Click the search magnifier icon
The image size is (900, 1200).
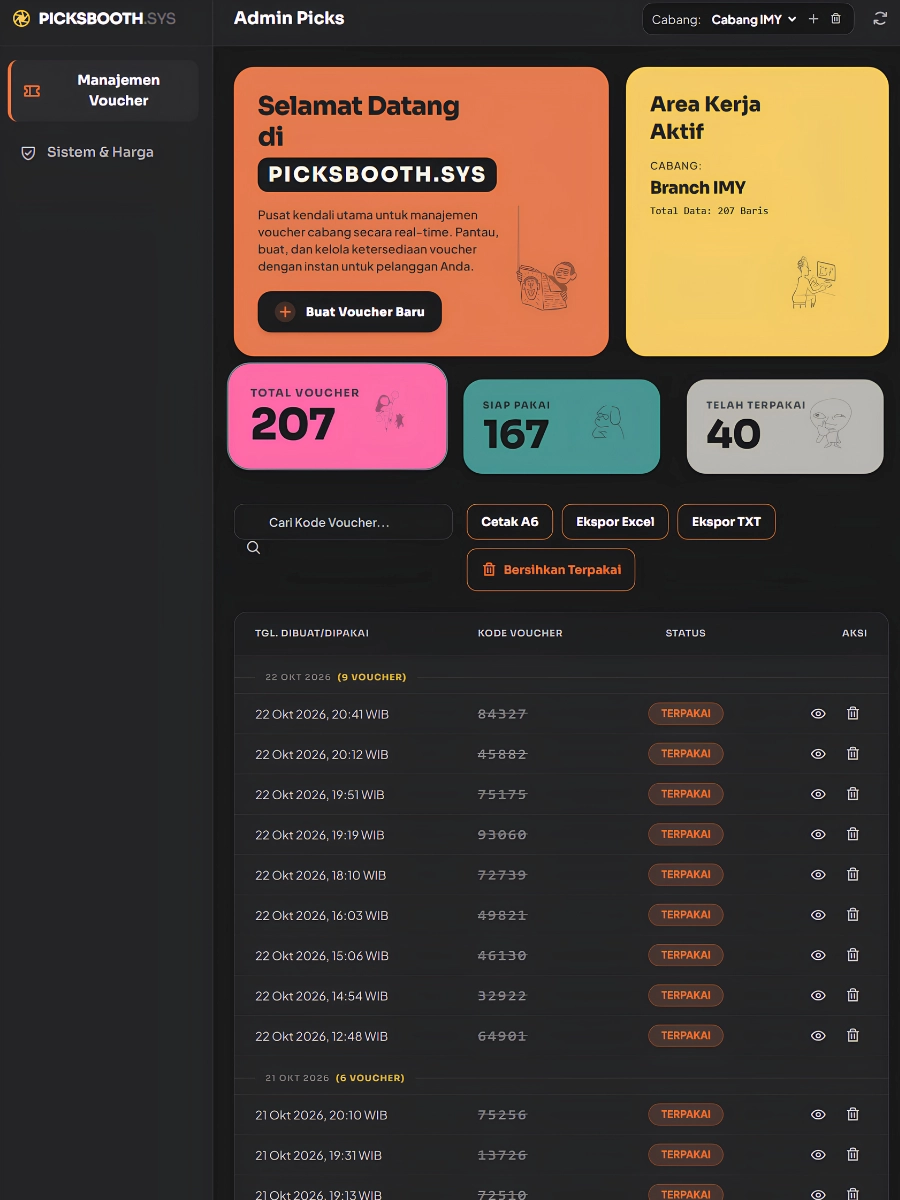253,548
